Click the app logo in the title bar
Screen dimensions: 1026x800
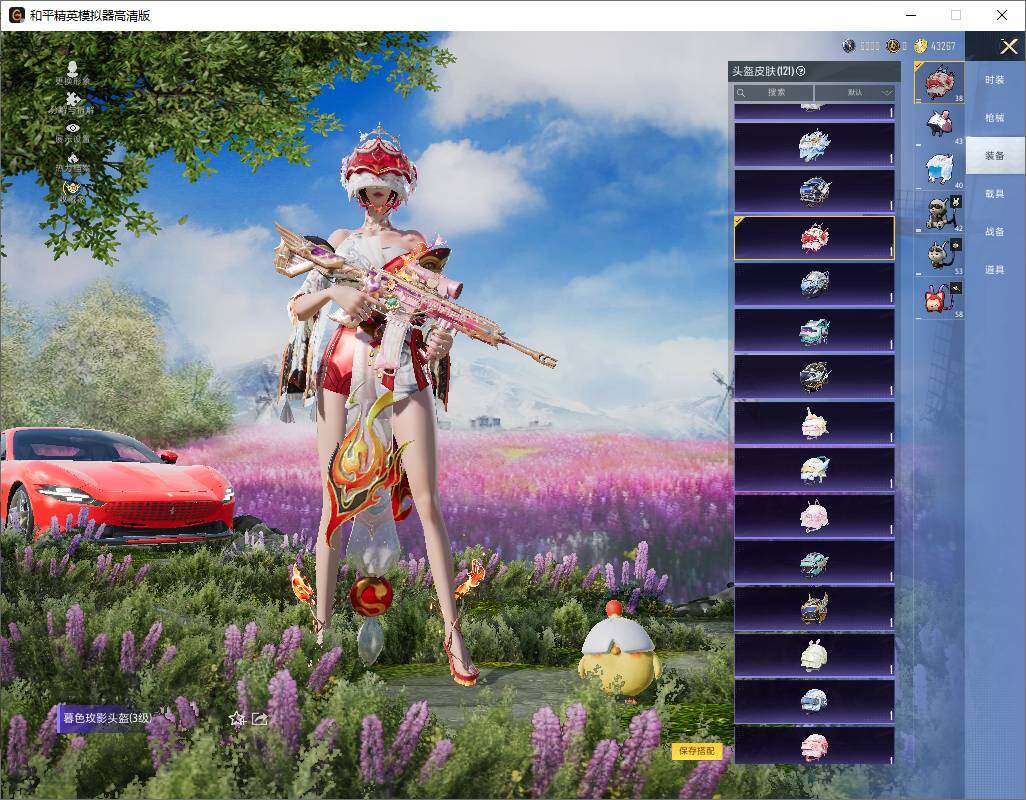[16, 15]
